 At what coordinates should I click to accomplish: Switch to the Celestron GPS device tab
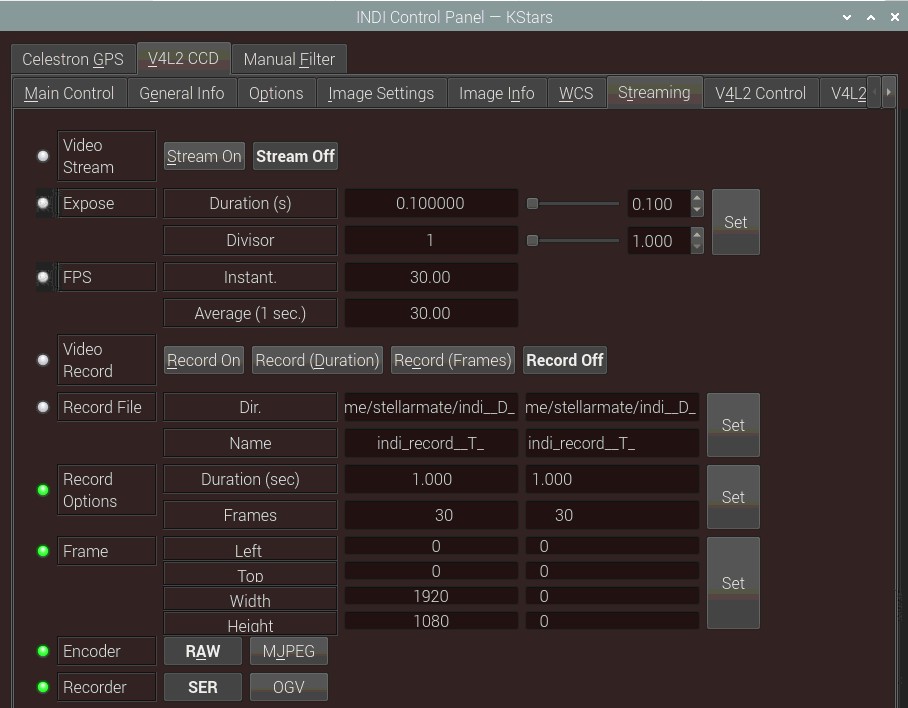pos(73,59)
